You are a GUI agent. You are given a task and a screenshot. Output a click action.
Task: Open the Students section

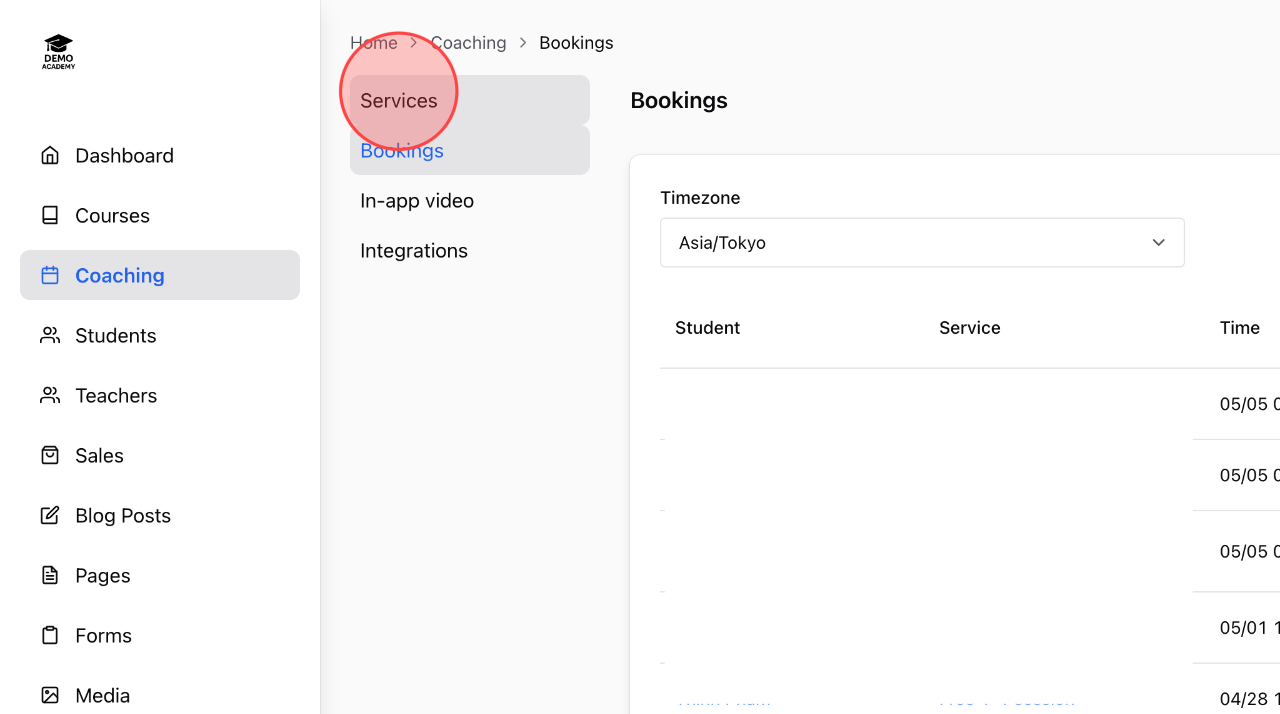[160, 335]
